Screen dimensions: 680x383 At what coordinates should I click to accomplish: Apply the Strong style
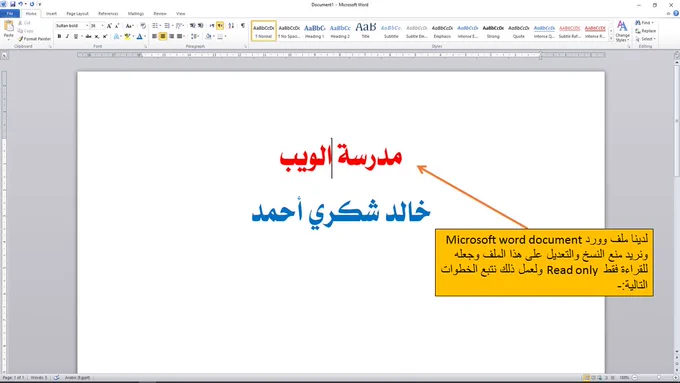[x=493, y=31]
